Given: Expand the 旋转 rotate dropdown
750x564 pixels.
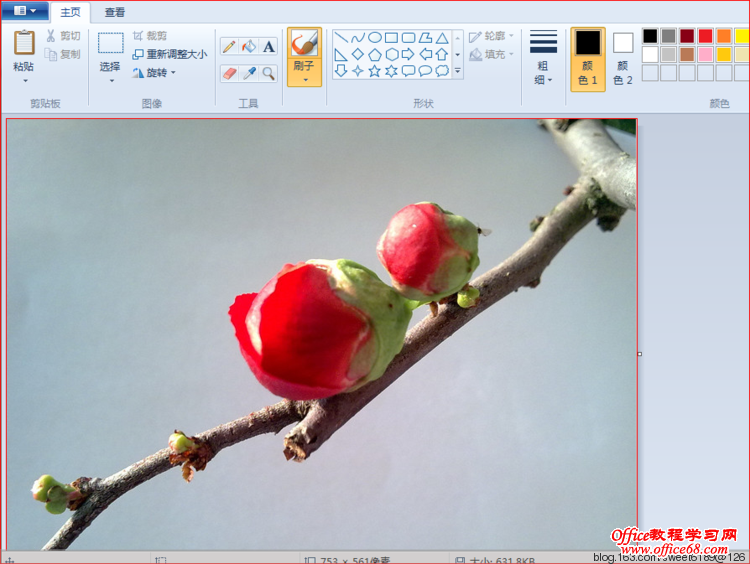Looking at the screenshot, I should [x=154, y=73].
